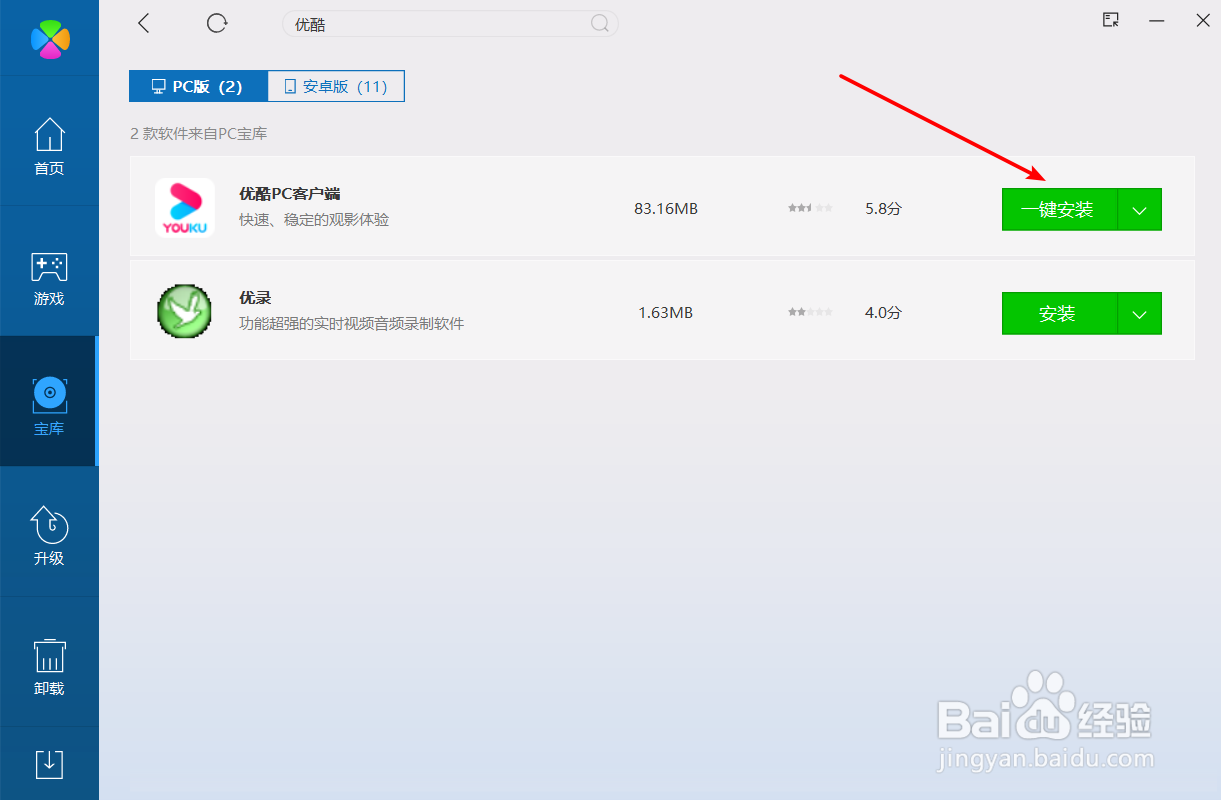Open the window skin/menu icon near minimize
Image resolution: width=1221 pixels, height=800 pixels.
click(1111, 20)
